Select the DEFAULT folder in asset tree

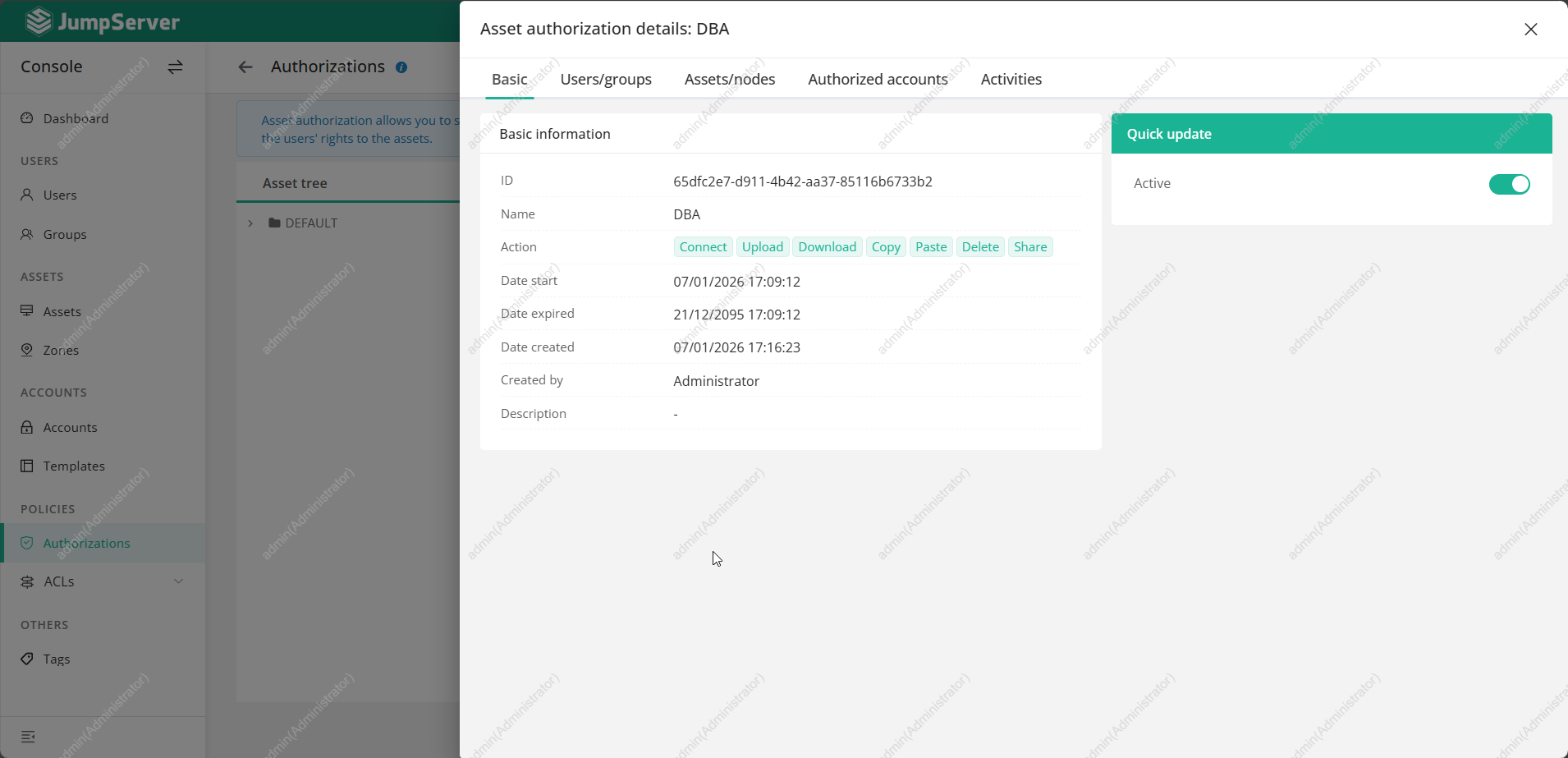coord(310,223)
